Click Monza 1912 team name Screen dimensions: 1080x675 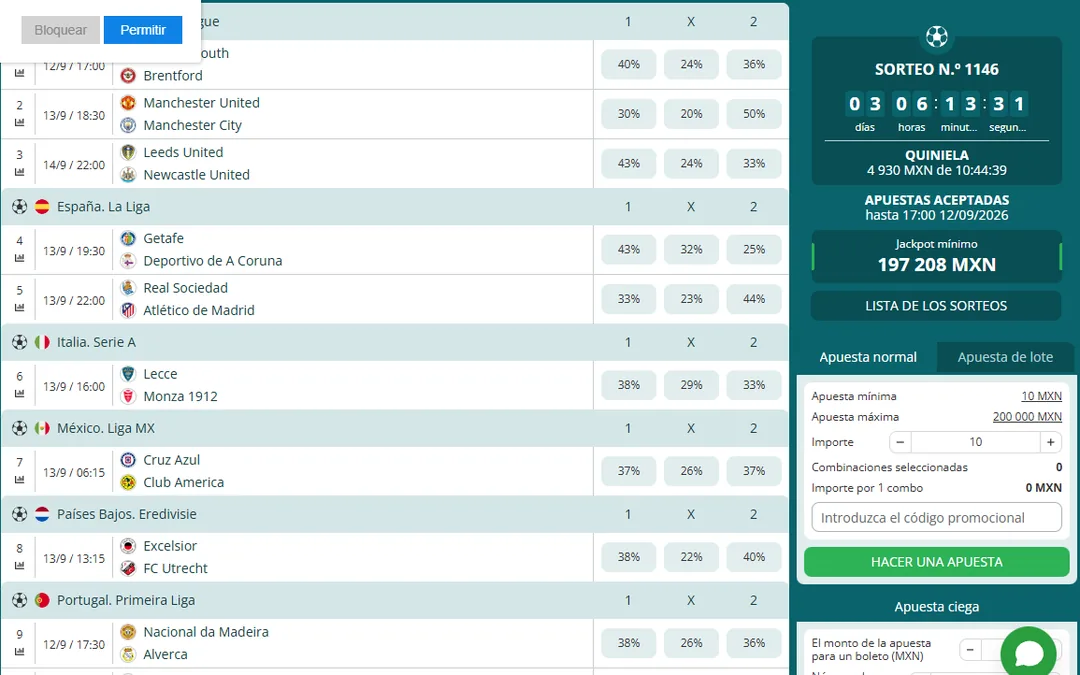180,397
